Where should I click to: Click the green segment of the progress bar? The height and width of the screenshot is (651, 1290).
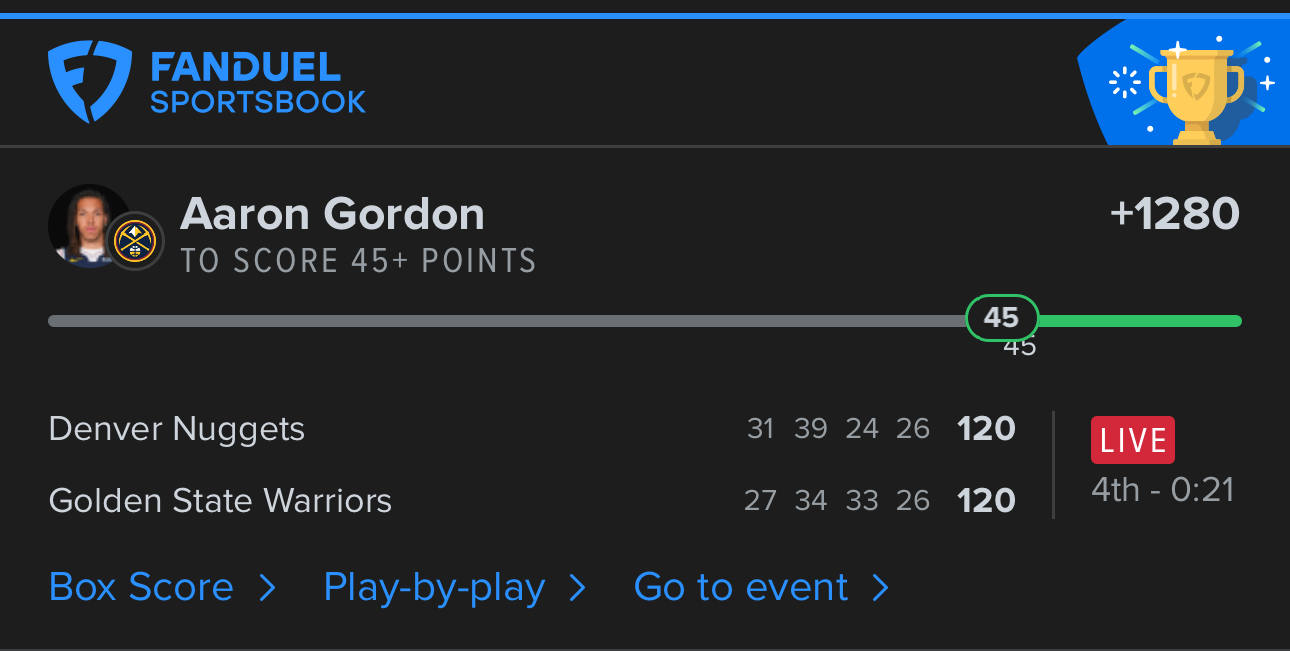coord(1140,321)
